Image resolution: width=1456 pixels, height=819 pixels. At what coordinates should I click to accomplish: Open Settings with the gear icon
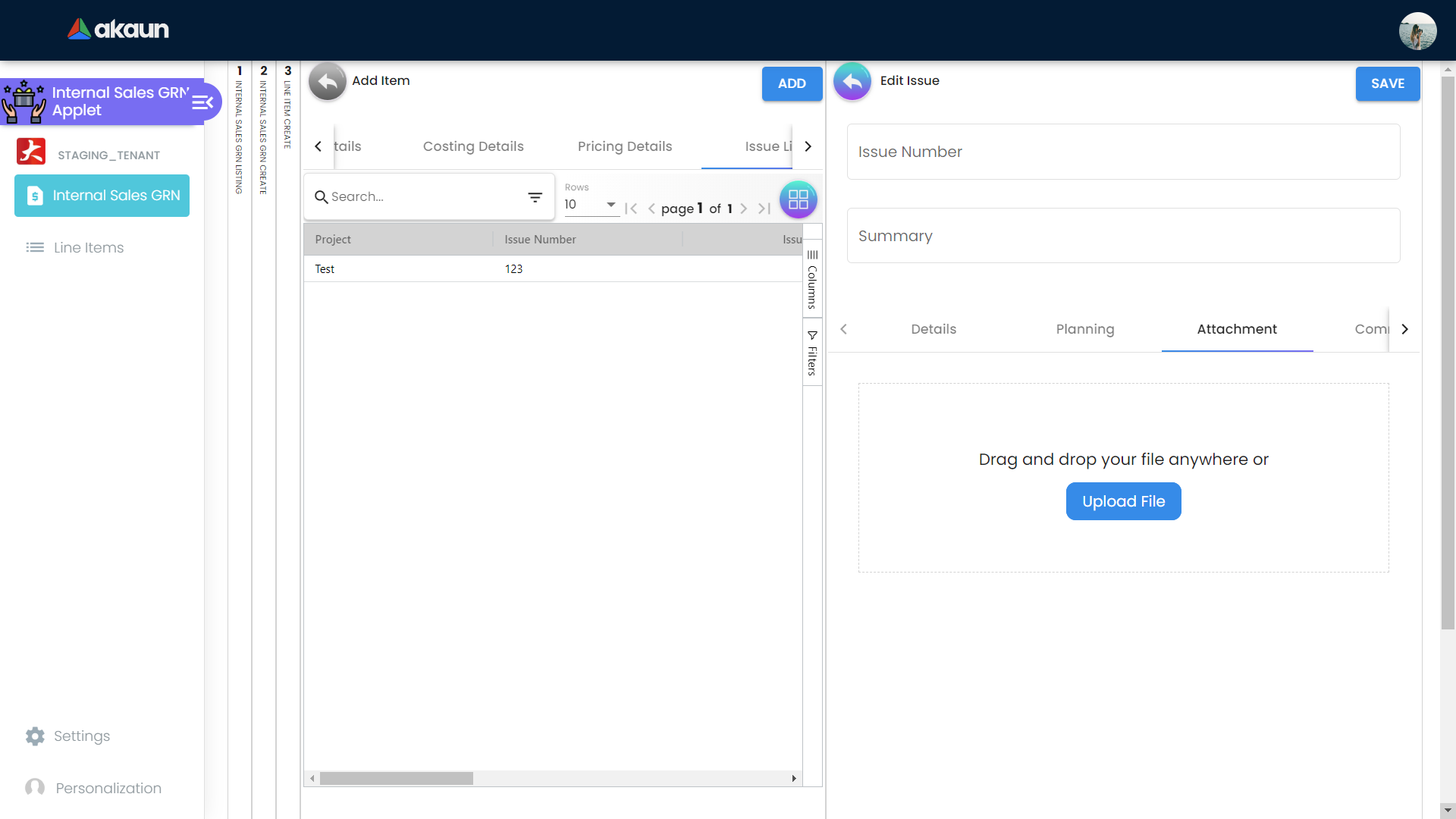(x=35, y=736)
